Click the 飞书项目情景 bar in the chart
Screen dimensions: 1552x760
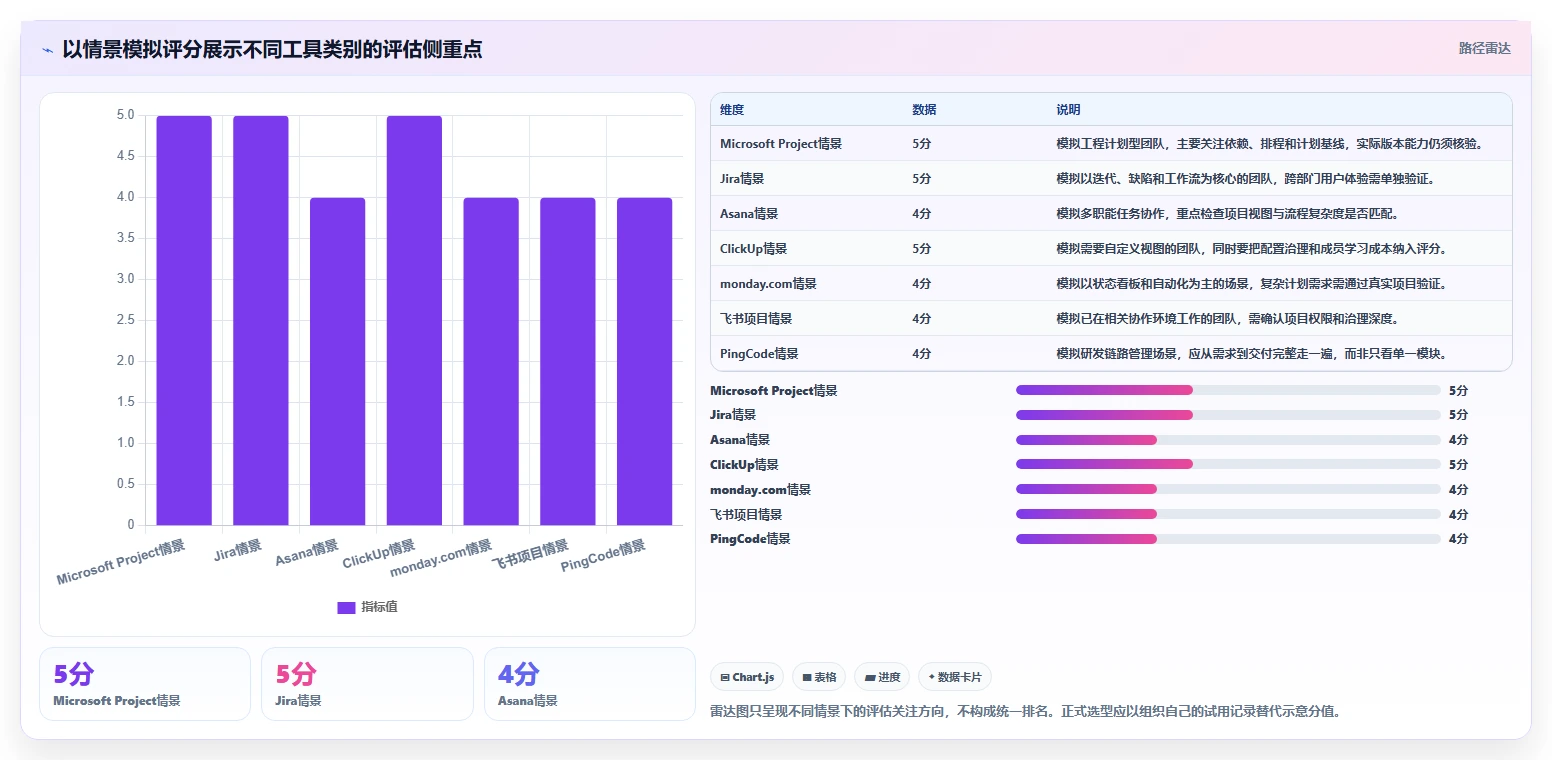coord(568,361)
